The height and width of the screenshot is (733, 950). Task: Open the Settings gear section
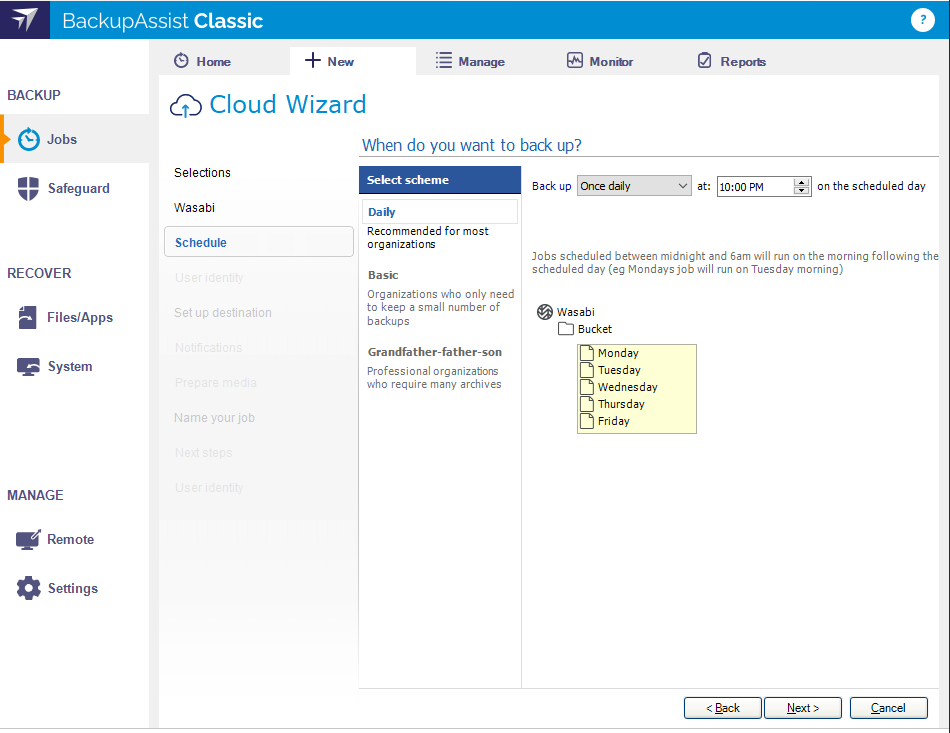click(71, 589)
